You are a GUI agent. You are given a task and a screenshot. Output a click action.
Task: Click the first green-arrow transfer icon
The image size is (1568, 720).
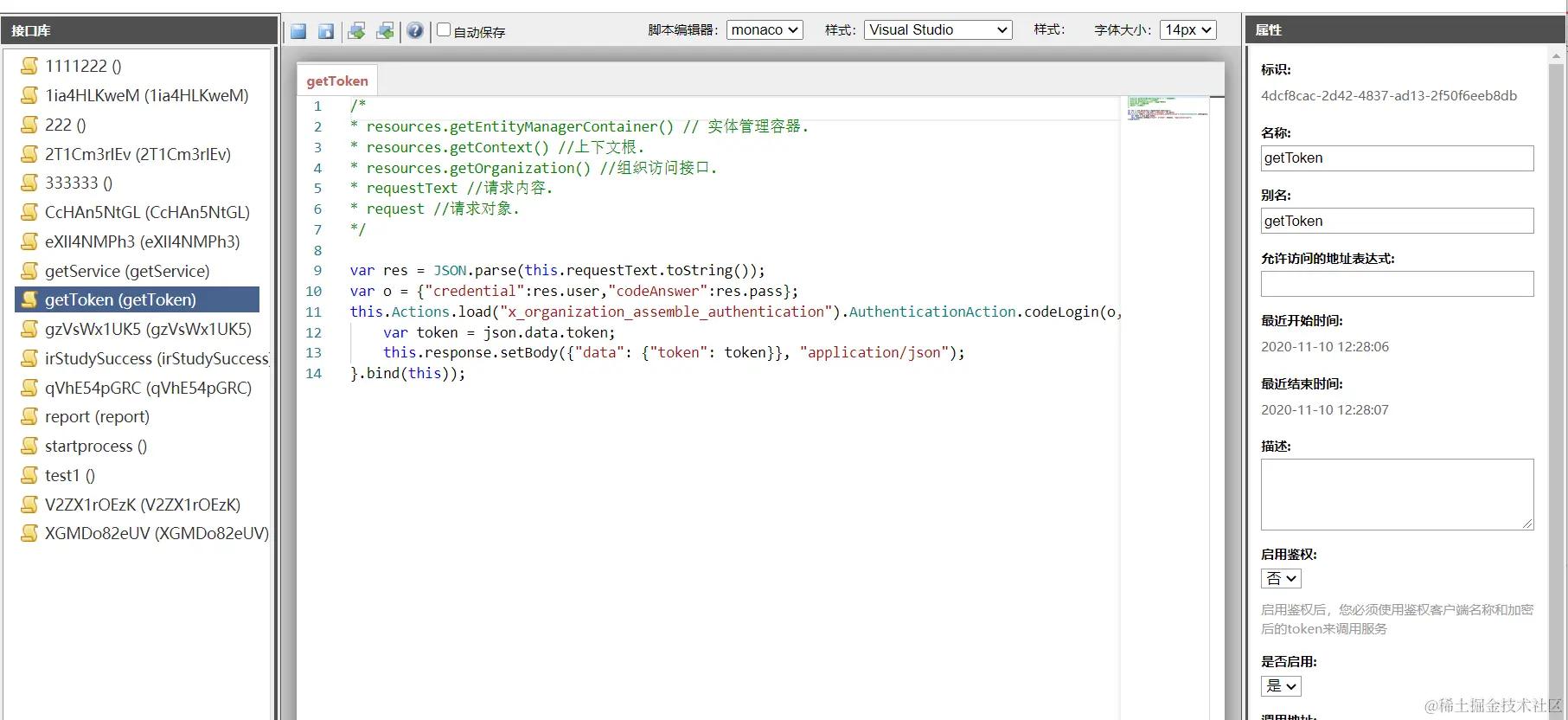coord(356,31)
